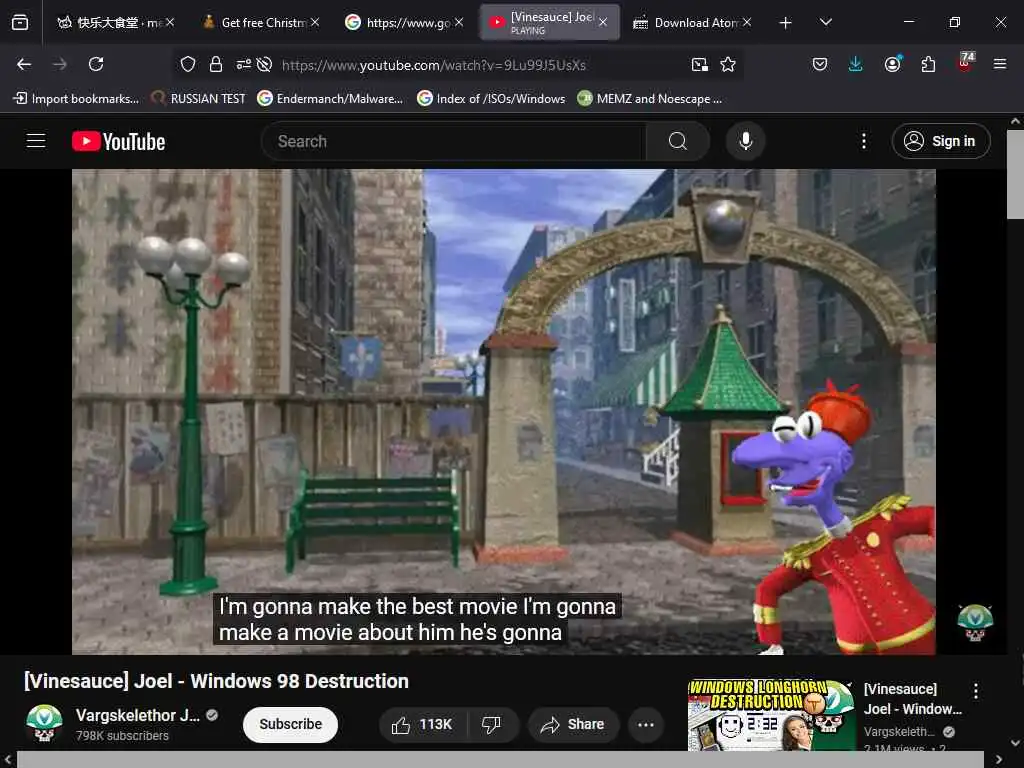Click the forward navigation arrow
This screenshot has height=768, width=1024.
click(59, 64)
